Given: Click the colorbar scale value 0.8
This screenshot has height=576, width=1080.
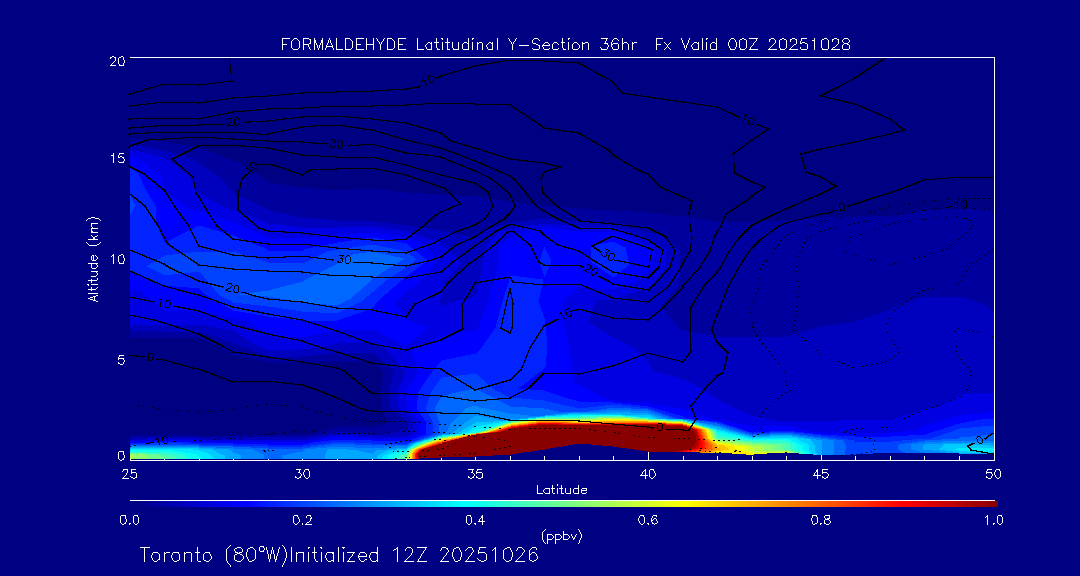Looking at the screenshot, I should tap(821, 520).
